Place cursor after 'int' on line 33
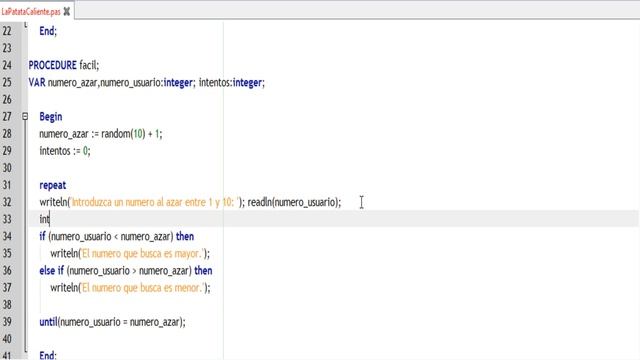Screen dimensions: 640x360 pyautogui.click(x=49, y=220)
